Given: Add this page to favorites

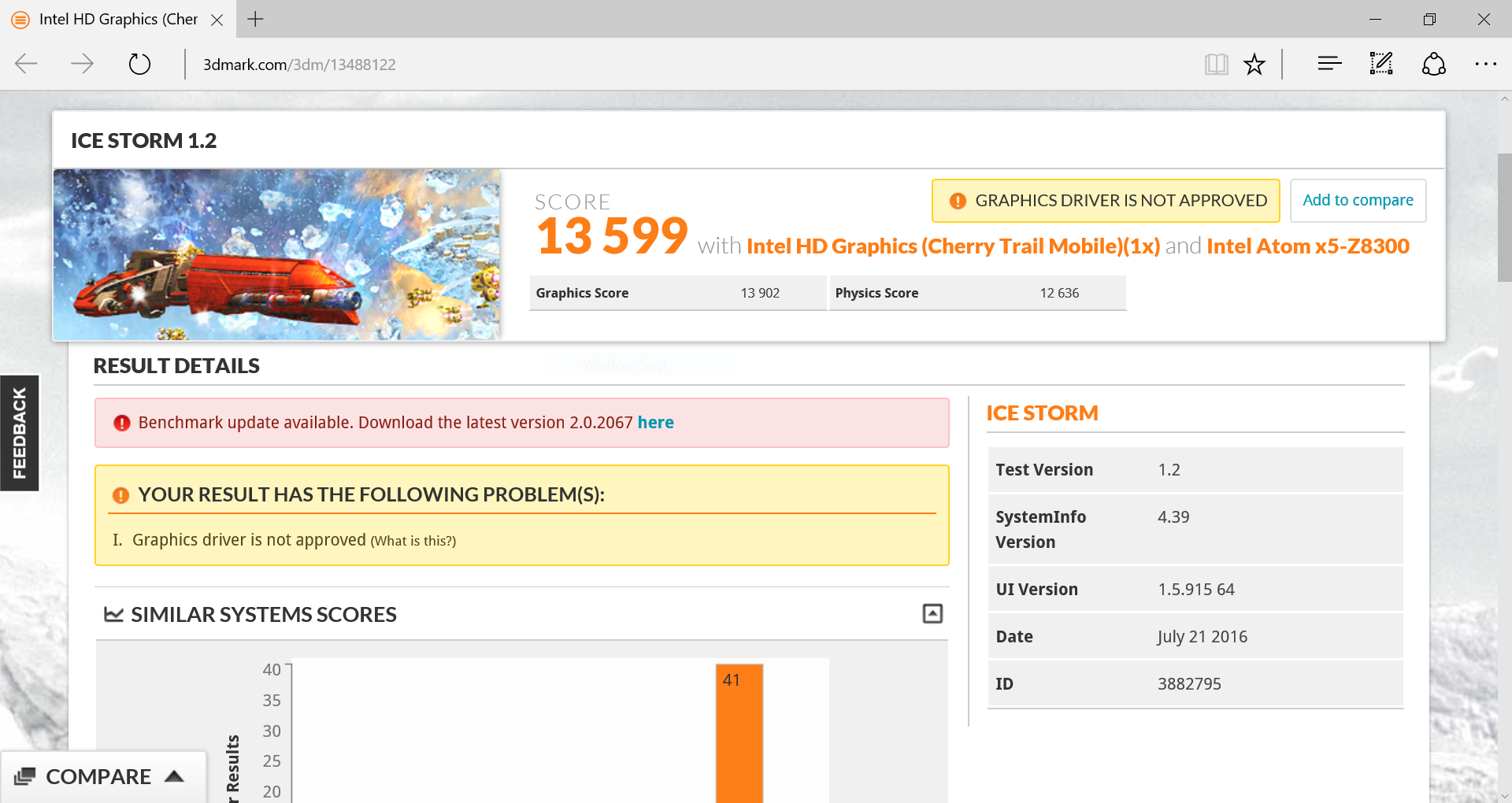Looking at the screenshot, I should (1254, 64).
